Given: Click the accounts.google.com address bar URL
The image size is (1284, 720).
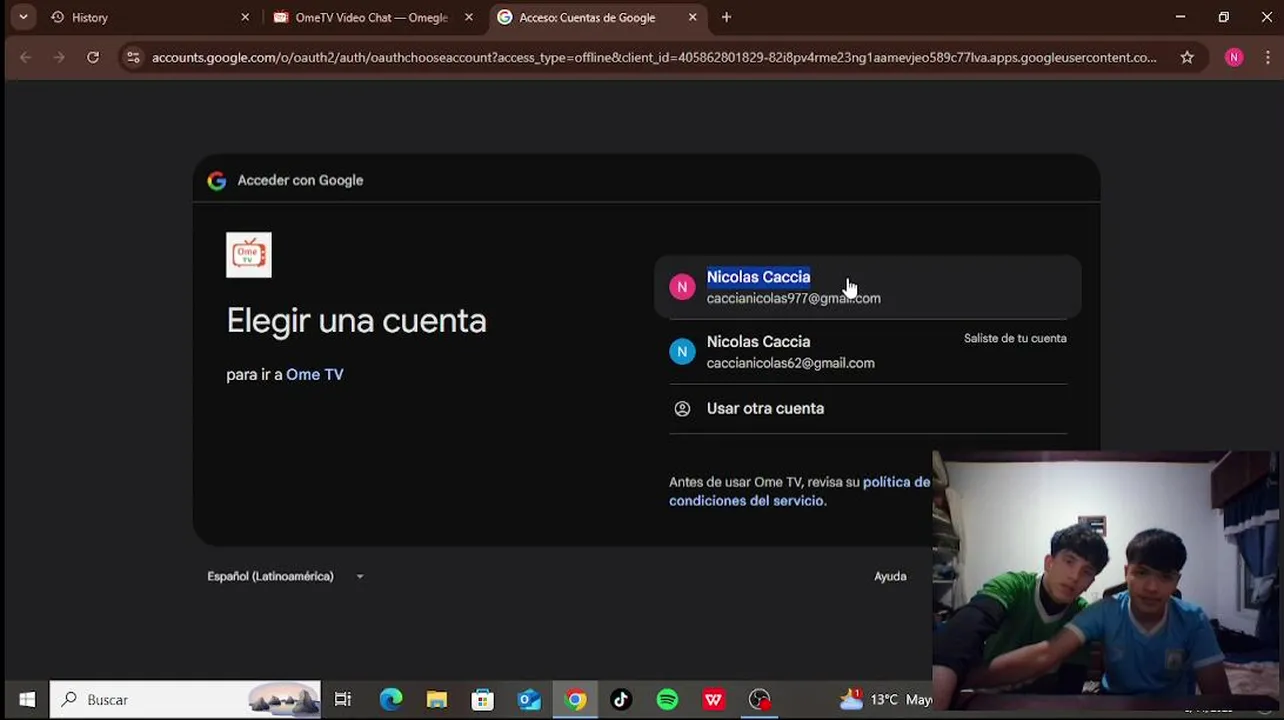Looking at the screenshot, I should 654,58.
